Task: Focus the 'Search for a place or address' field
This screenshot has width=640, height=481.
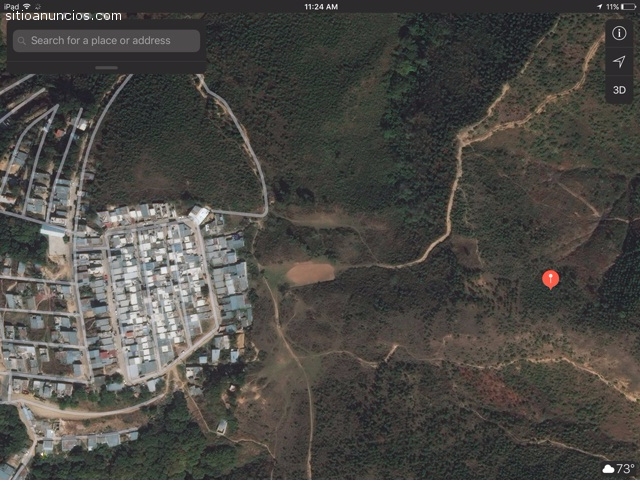Action: [107, 40]
